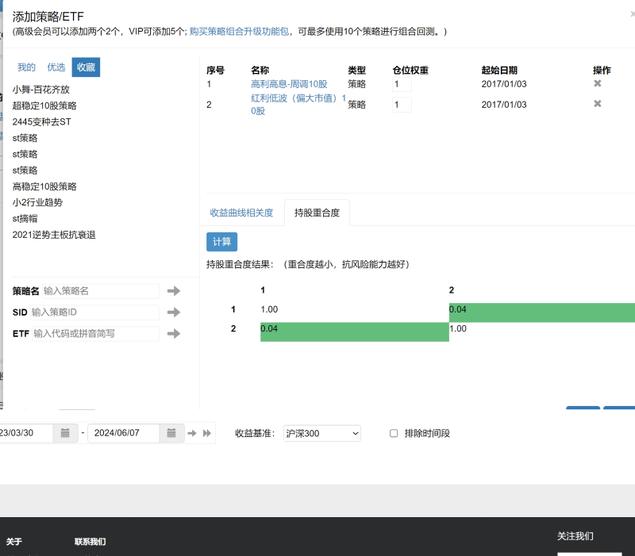
Task: Click single right arrow after end date
Action: 192,433
